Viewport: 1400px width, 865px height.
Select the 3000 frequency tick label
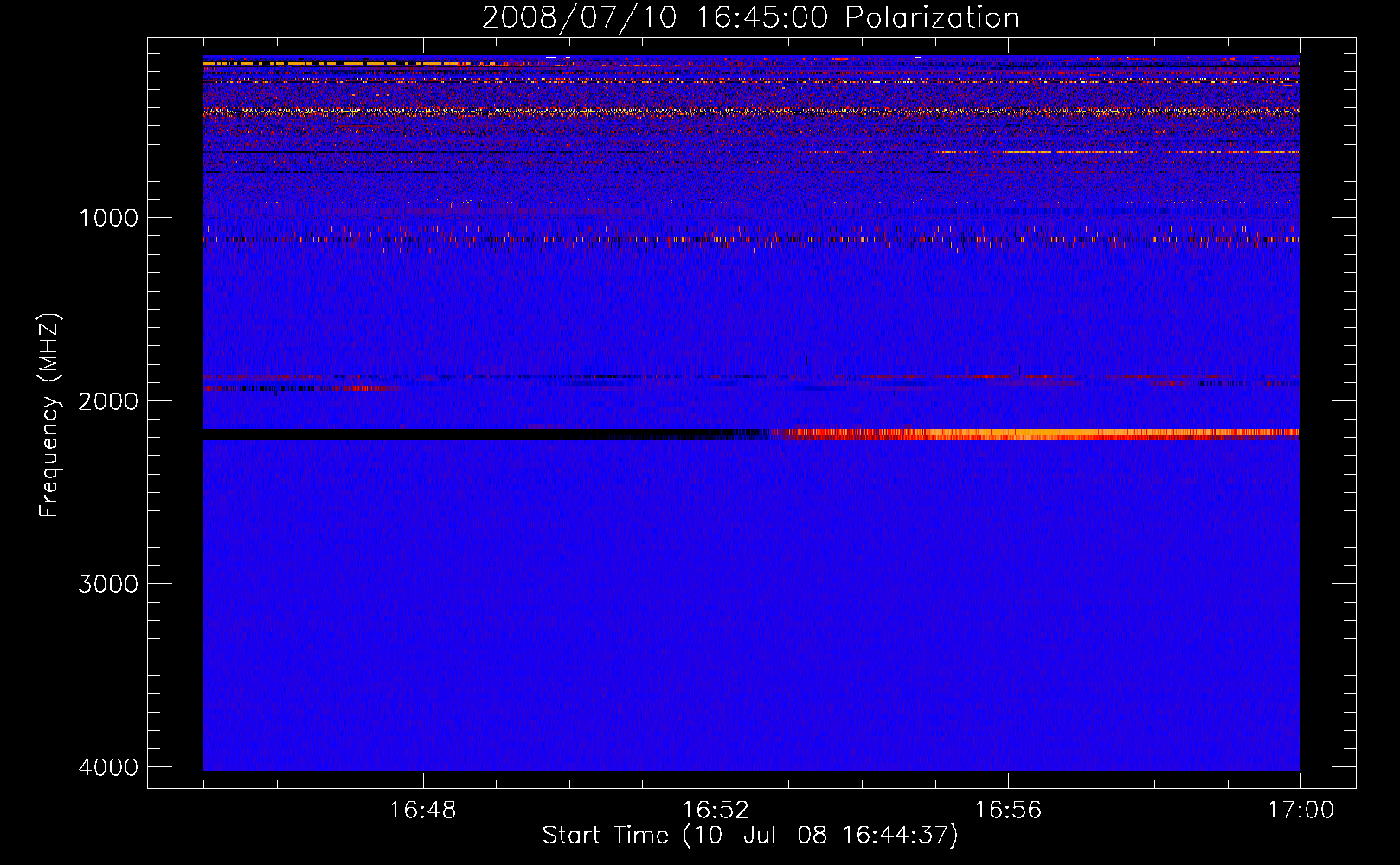(107, 584)
